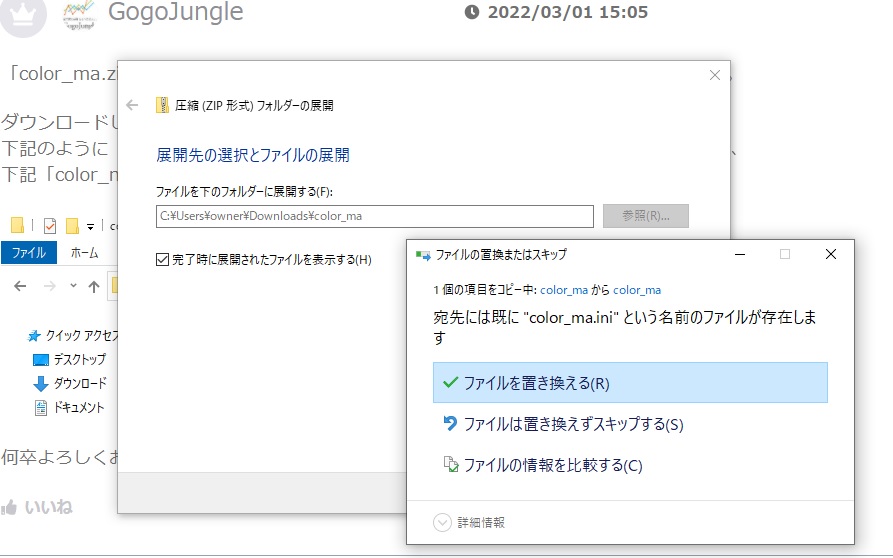Uncheck show extracted files when complete
Viewport: 893px width, 558px height.
(163, 260)
